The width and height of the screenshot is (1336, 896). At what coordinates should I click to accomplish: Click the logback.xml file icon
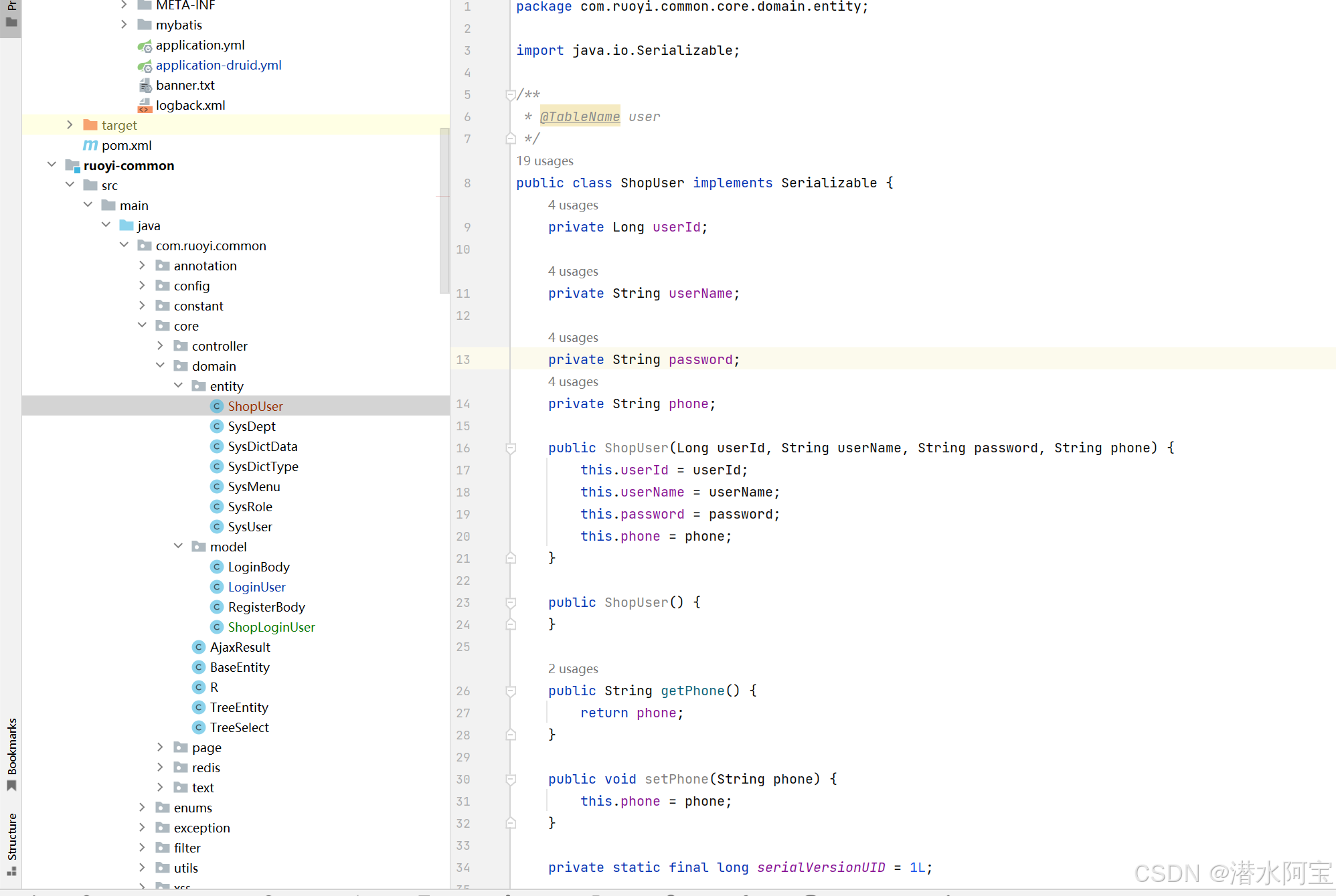pyautogui.click(x=145, y=105)
